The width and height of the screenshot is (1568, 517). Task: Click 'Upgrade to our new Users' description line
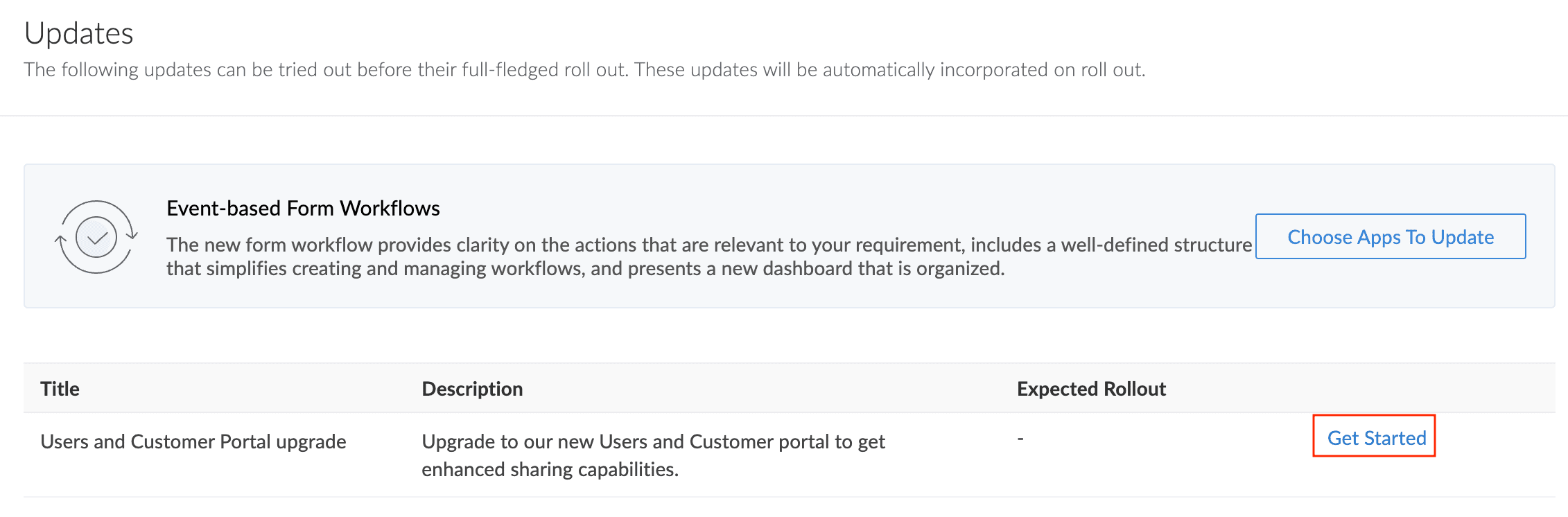tap(653, 441)
